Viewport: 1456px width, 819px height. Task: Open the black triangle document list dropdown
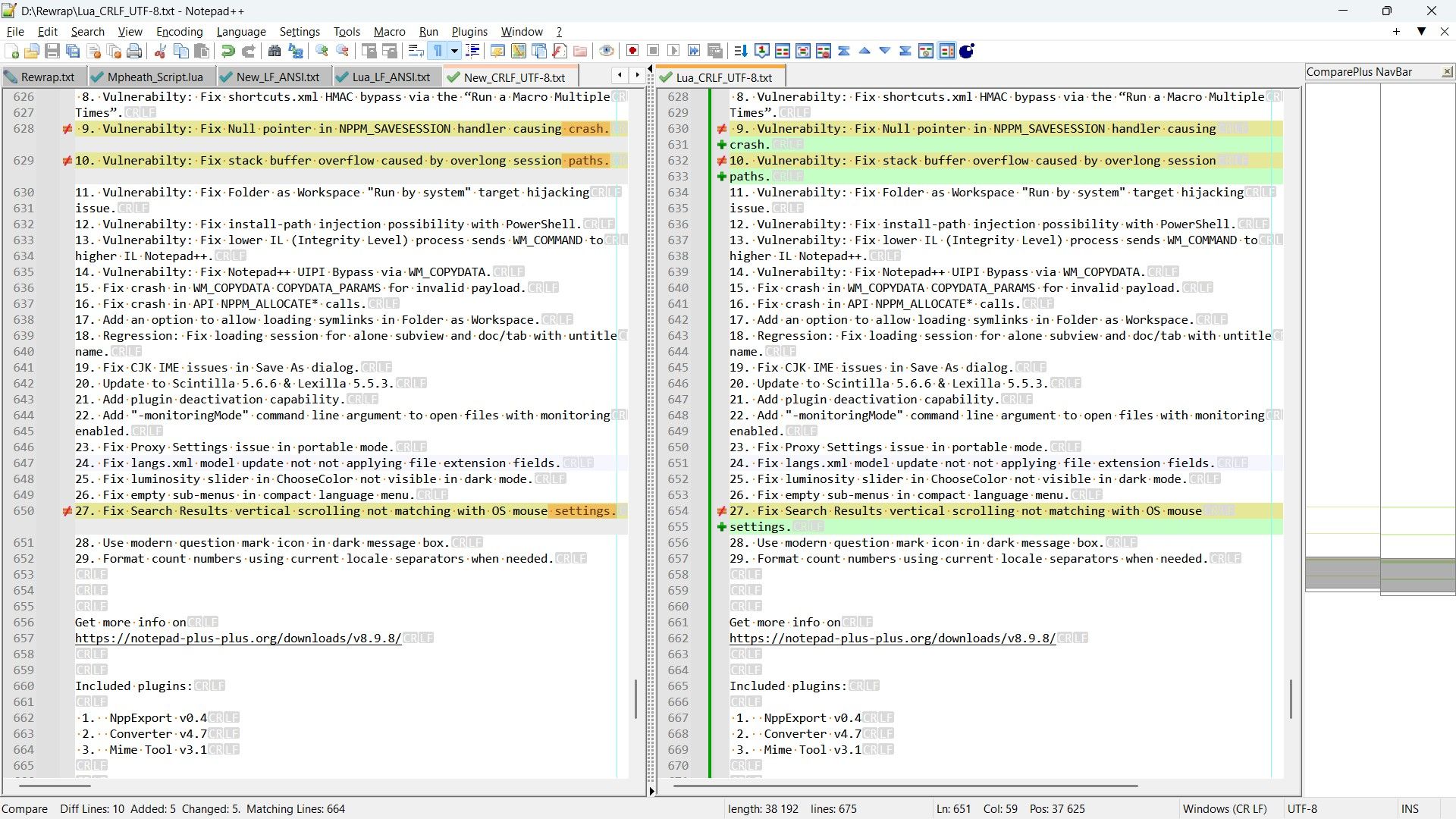[x=1422, y=32]
